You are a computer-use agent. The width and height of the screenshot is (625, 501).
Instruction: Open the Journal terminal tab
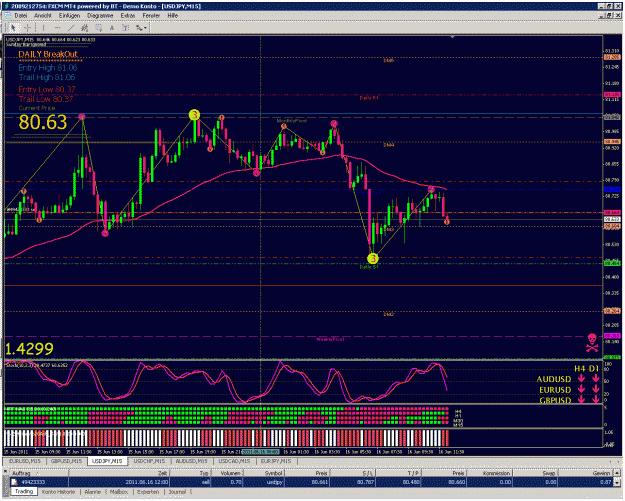pos(177,492)
